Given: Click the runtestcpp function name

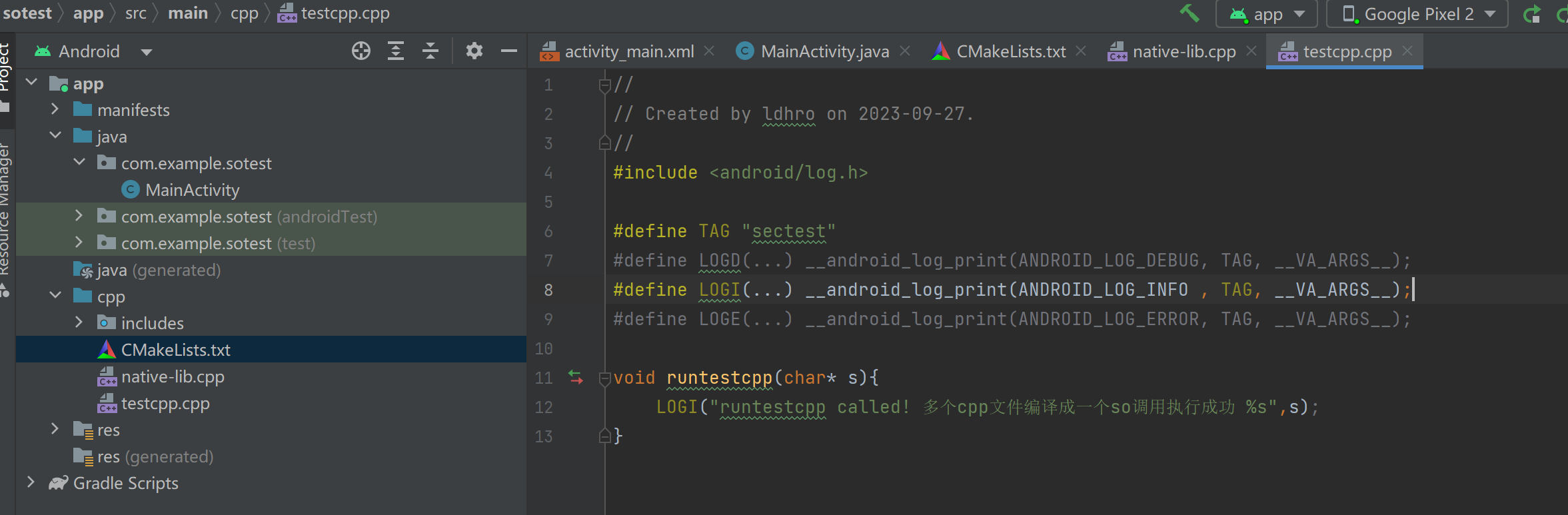Looking at the screenshot, I should coord(720,378).
